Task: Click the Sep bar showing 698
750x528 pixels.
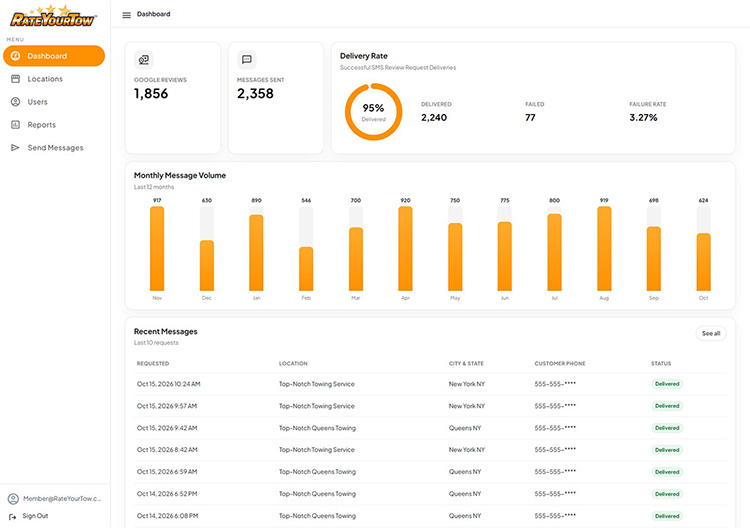Action: (x=654, y=259)
